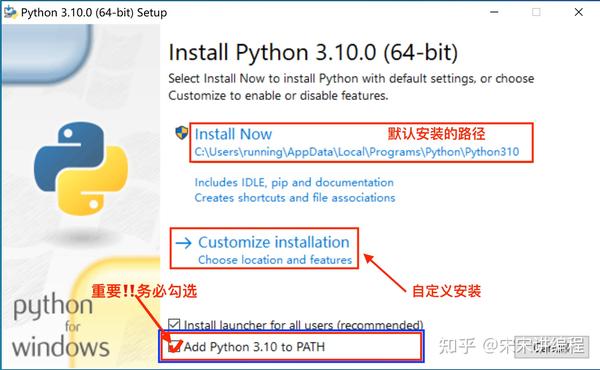This screenshot has width=600, height=370.
Task: Click the default install path text
Action: 357,152
